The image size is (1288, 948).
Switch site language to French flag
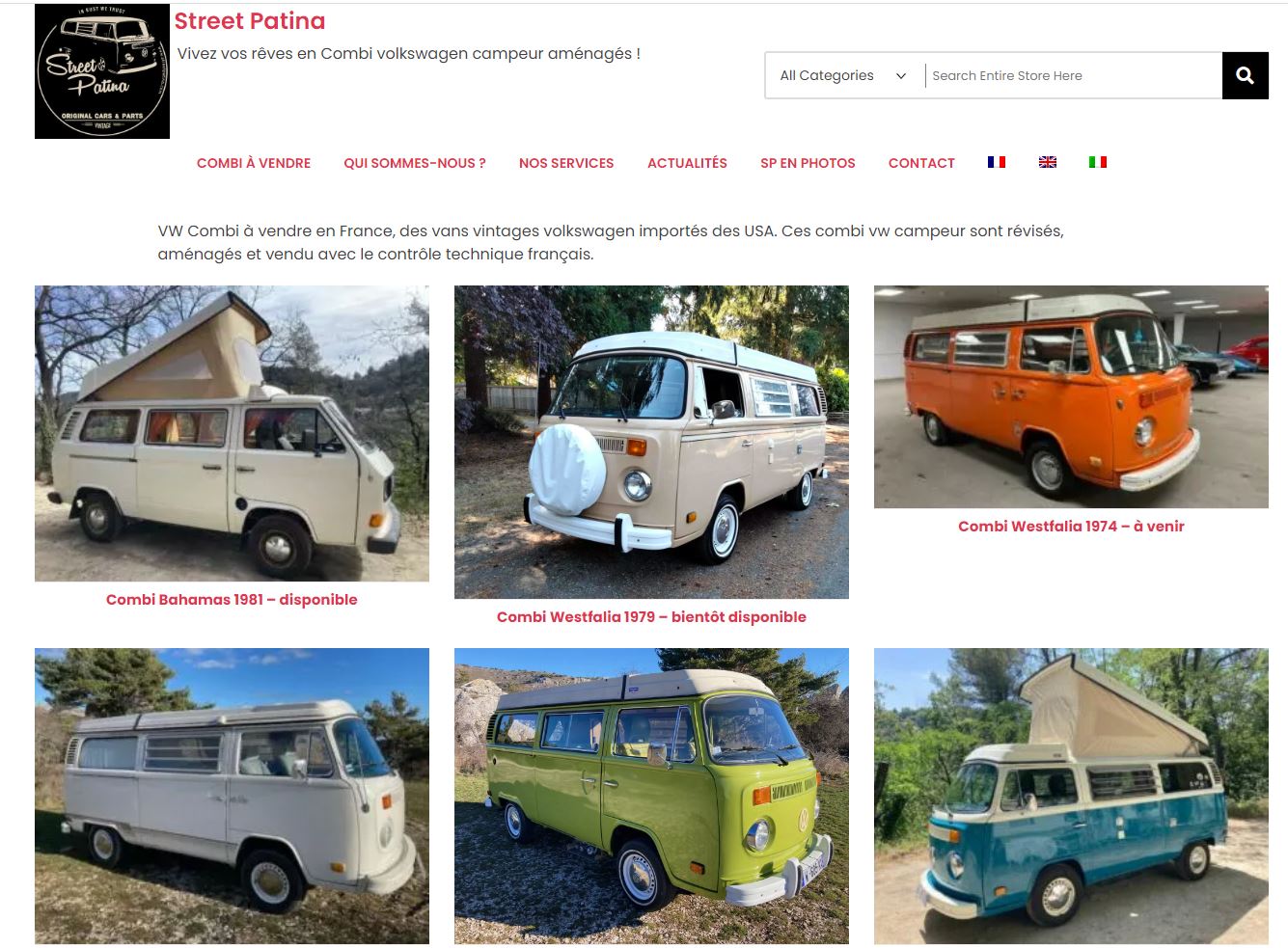click(997, 162)
